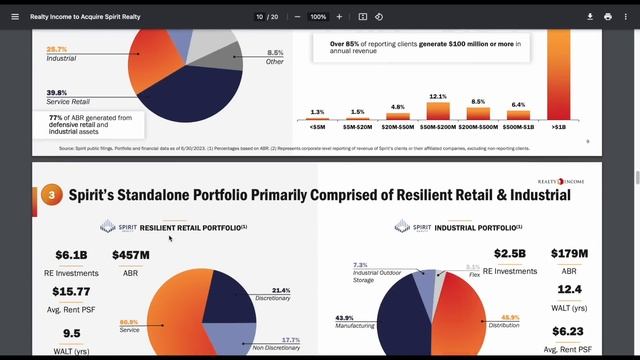
Task: Click the source footnote line
Action: [x=294, y=149]
